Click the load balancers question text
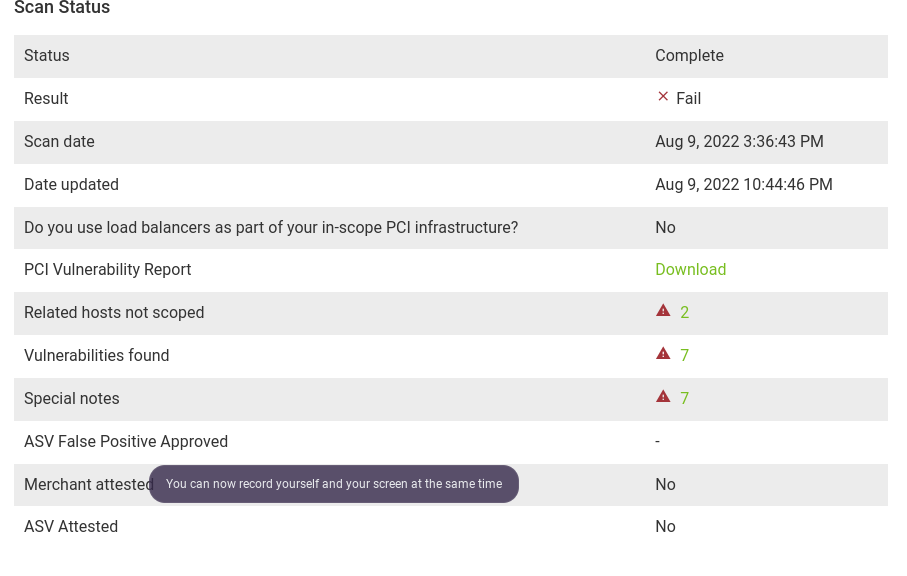Viewport: 907px width, 576px height. coord(271,228)
